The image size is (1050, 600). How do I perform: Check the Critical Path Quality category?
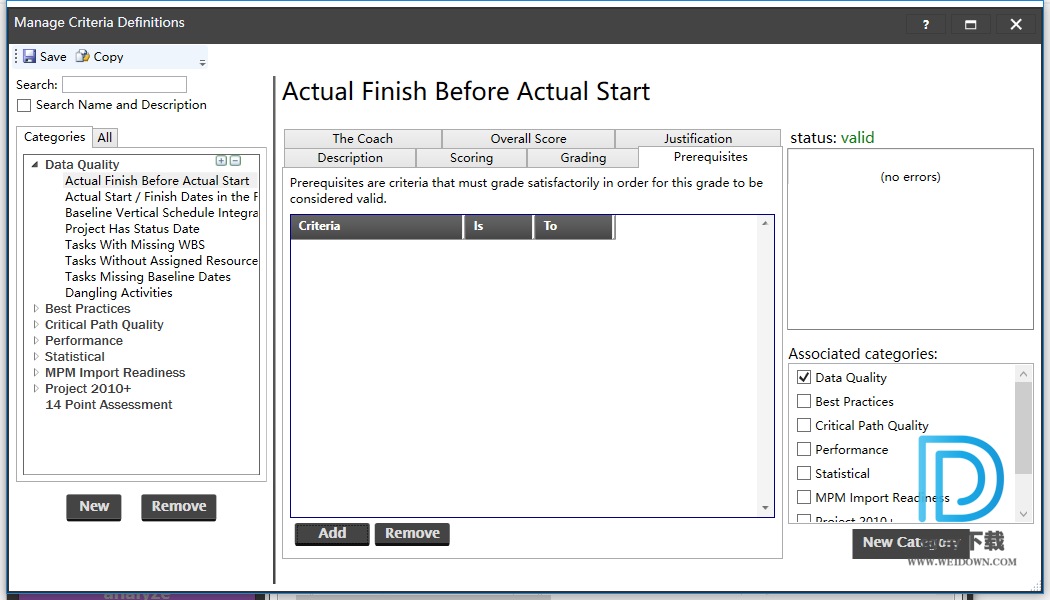(804, 426)
